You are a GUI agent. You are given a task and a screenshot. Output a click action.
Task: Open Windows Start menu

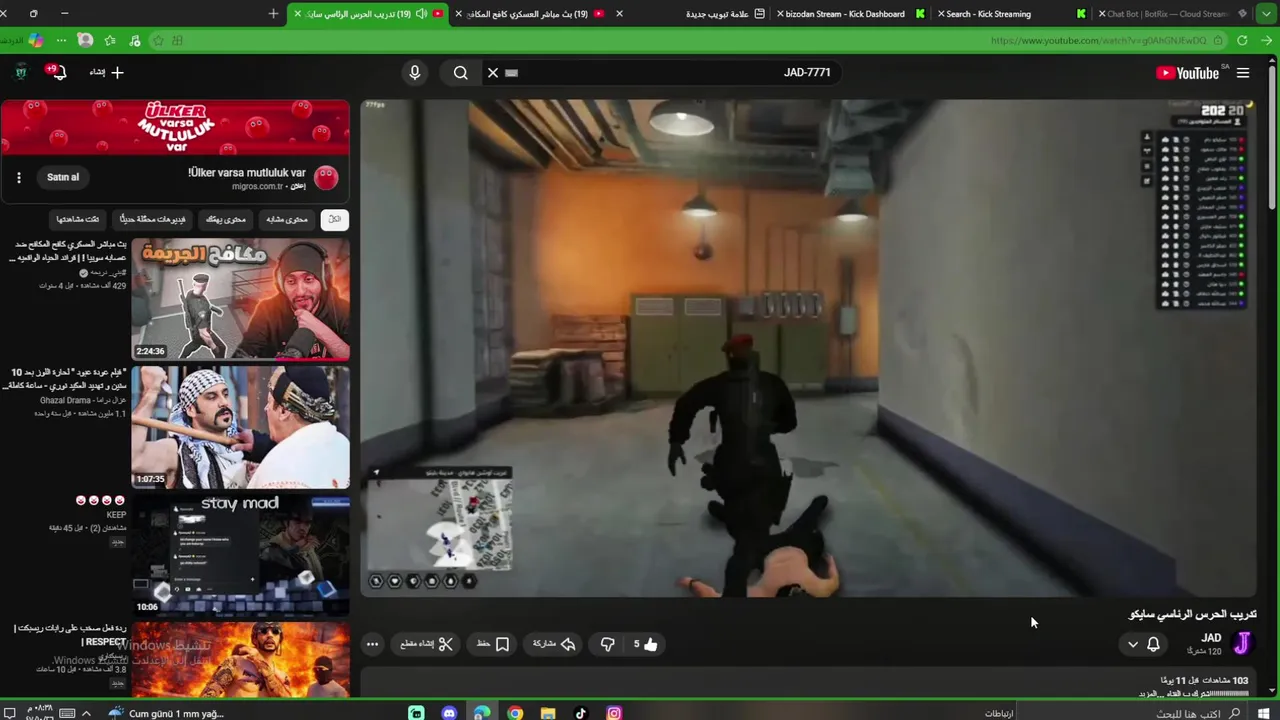pyautogui.click(x=1264, y=713)
